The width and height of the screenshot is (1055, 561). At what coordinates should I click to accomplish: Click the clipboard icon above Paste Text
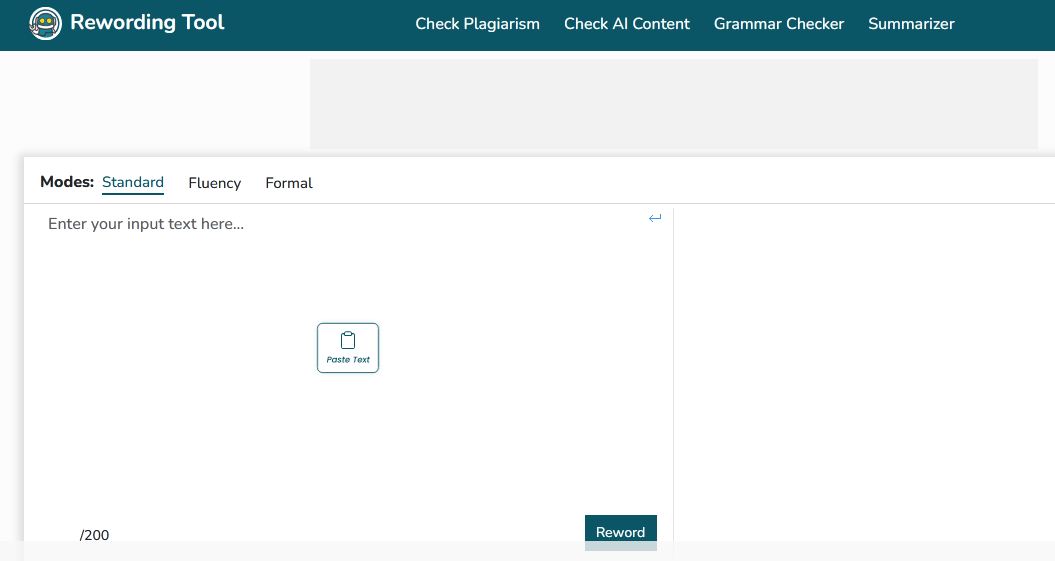coord(348,340)
